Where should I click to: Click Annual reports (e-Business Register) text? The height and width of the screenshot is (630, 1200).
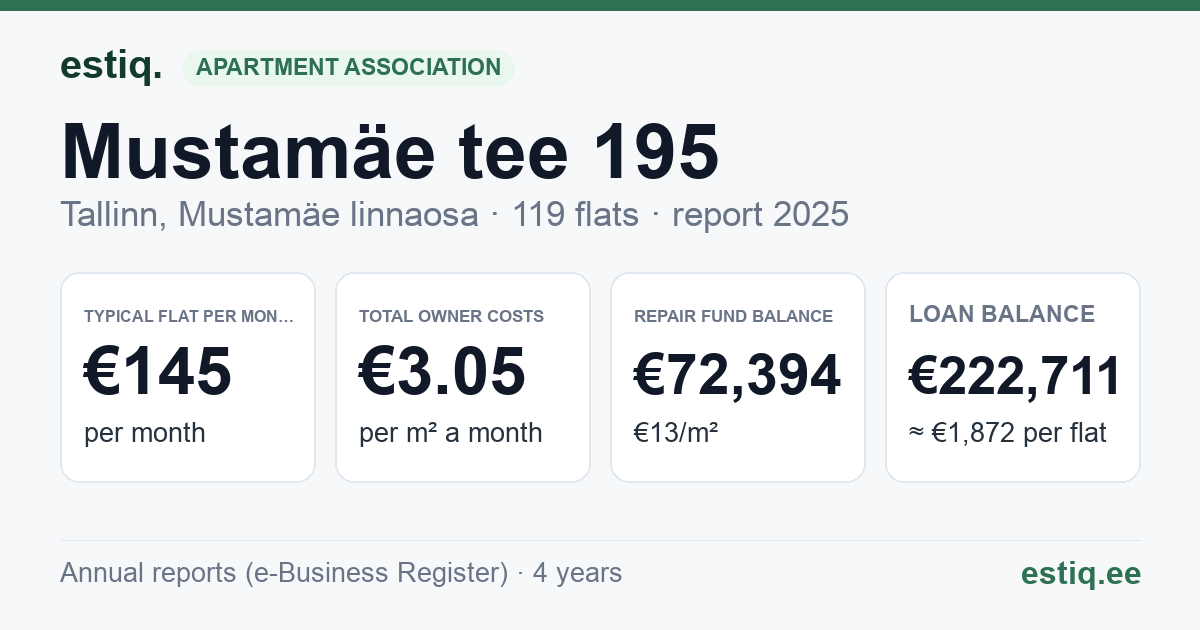(284, 573)
